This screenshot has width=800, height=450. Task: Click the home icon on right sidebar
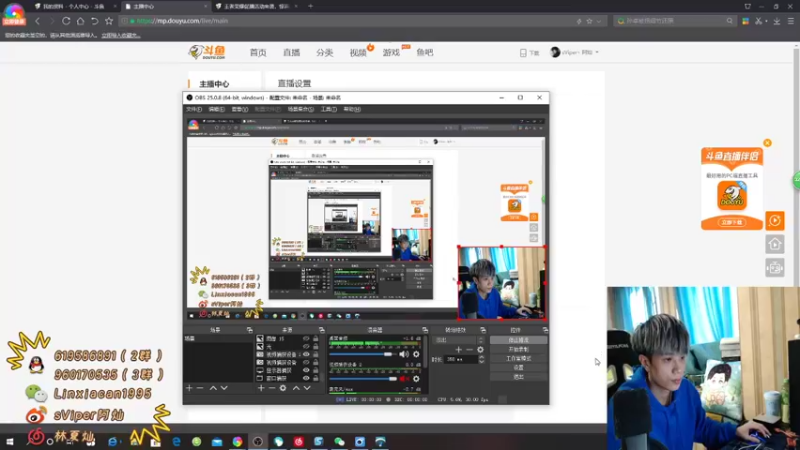(x=774, y=244)
